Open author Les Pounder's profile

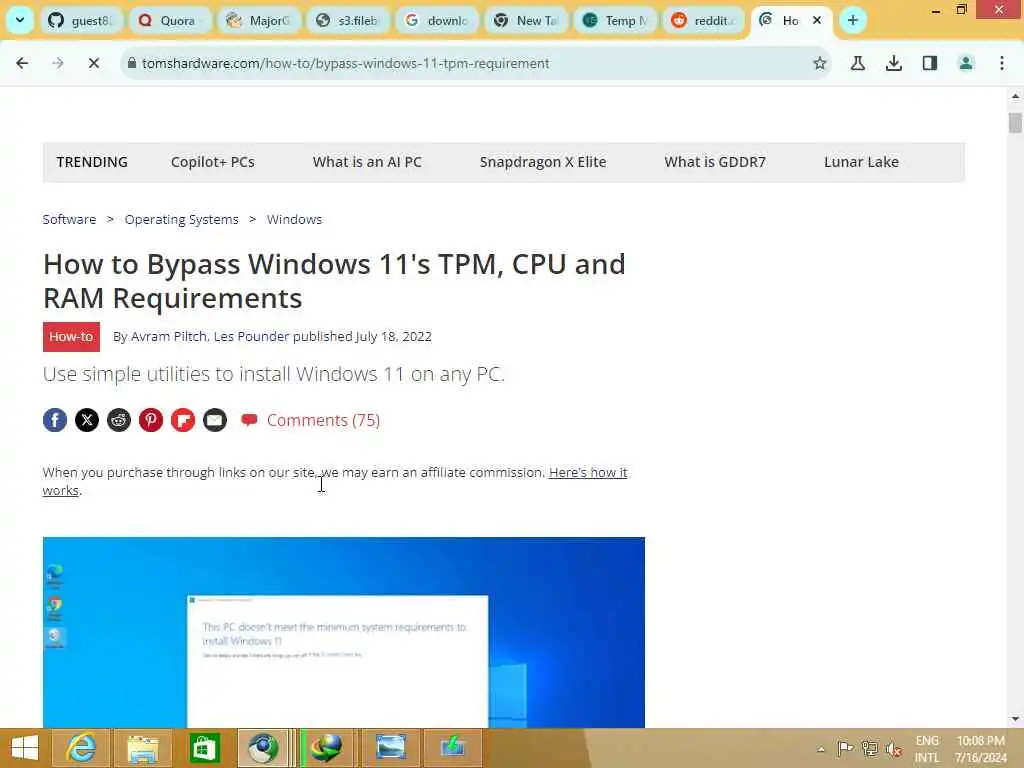pyautogui.click(x=251, y=336)
